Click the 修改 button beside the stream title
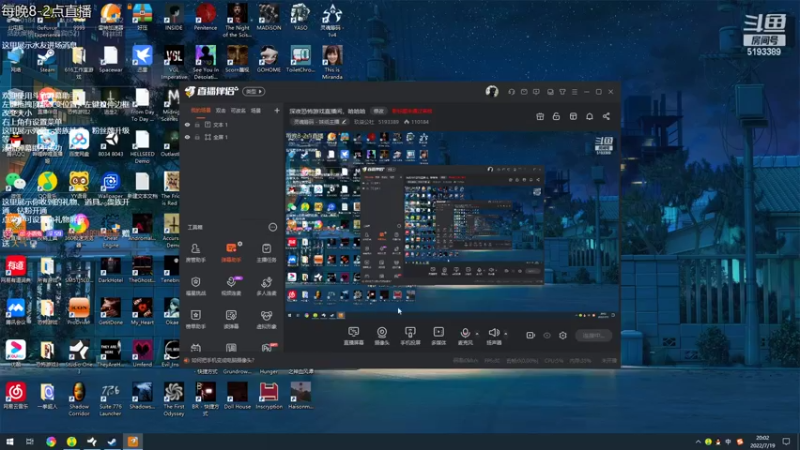This screenshot has height=450, width=800. 378,111
